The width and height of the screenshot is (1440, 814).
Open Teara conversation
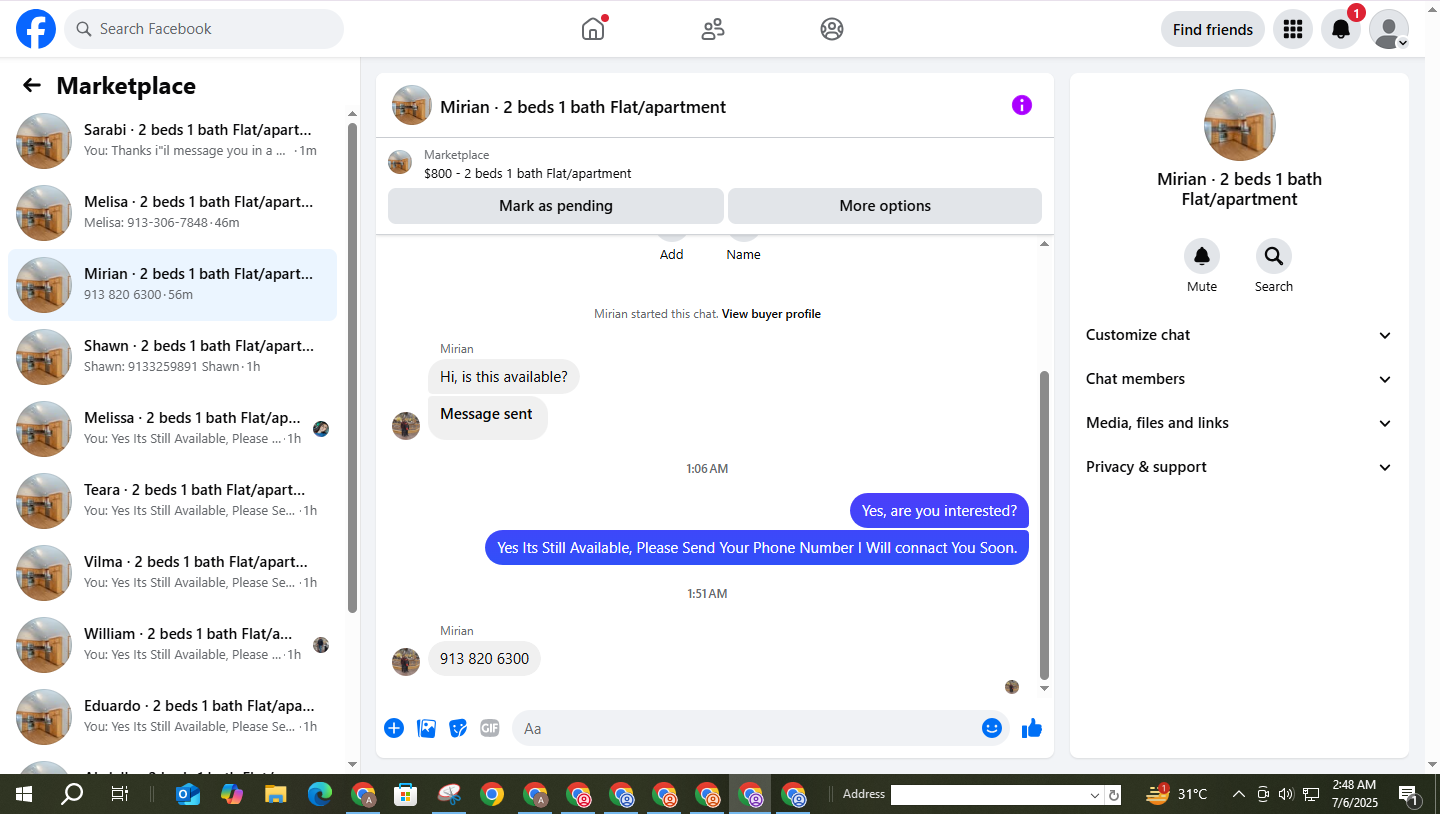(x=173, y=501)
